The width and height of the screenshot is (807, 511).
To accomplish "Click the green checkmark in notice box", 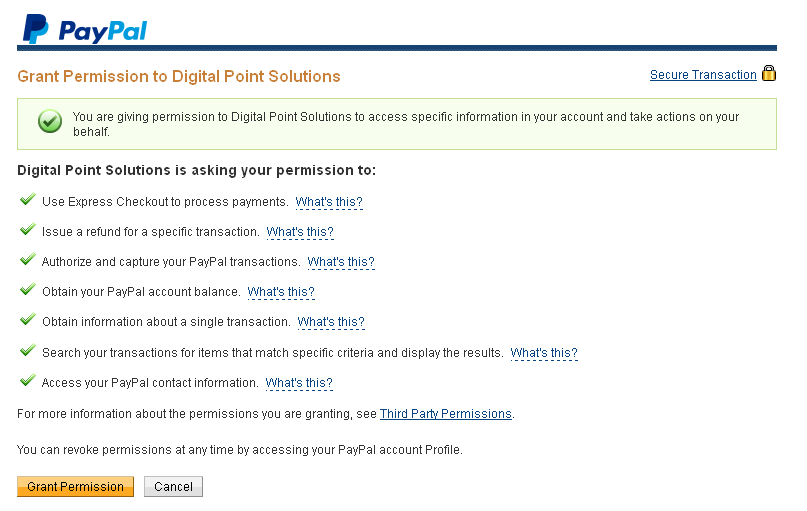I will point(49,122).
